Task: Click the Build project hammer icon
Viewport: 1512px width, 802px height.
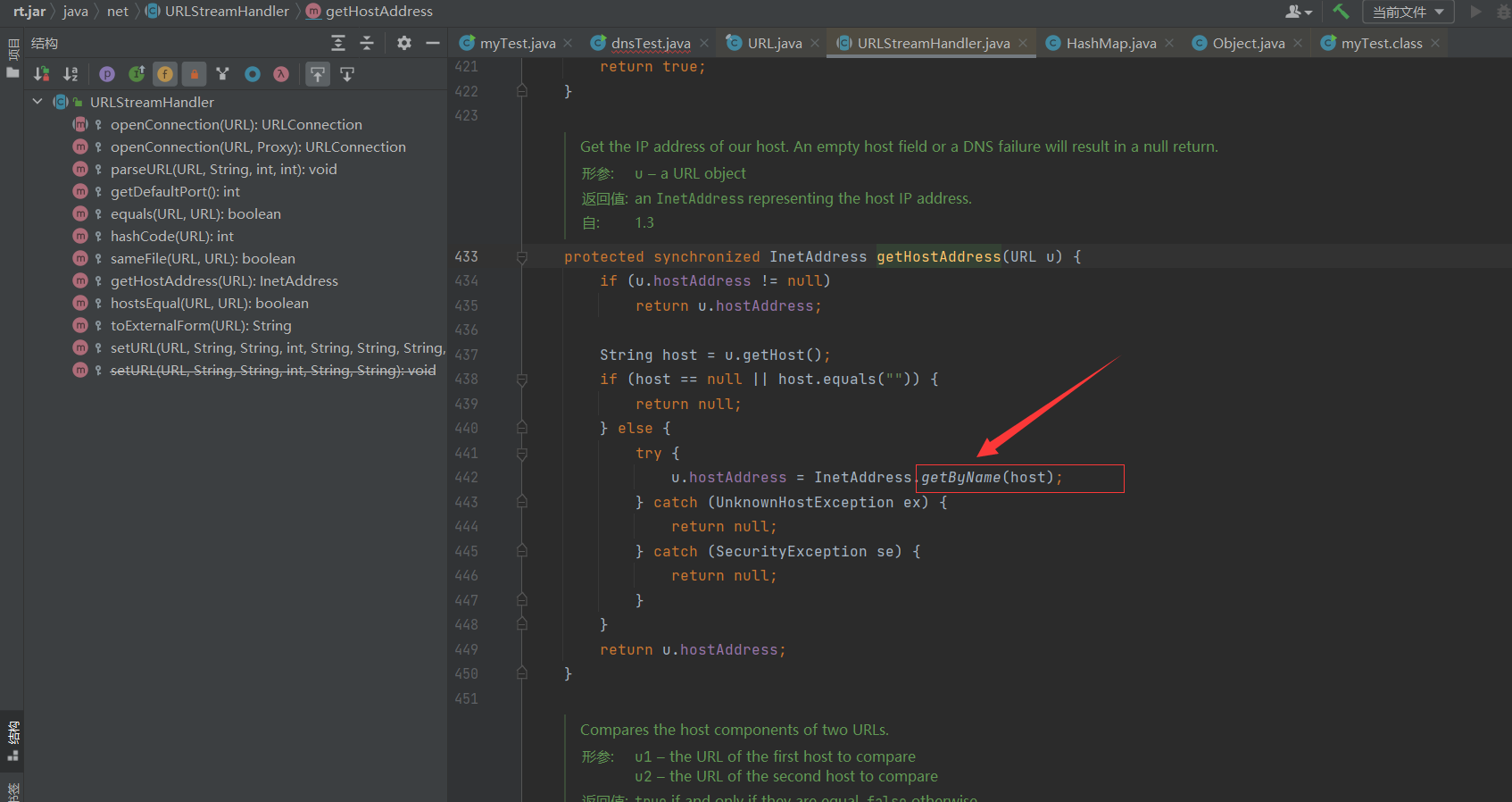Action: click(x=1341, y=12)
